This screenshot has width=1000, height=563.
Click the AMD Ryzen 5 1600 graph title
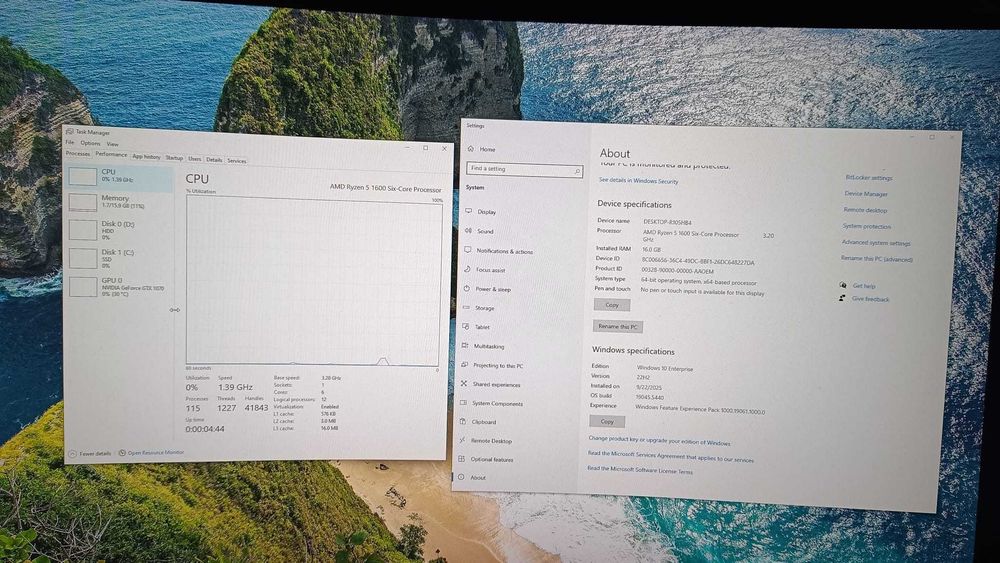tap(385, 188)
